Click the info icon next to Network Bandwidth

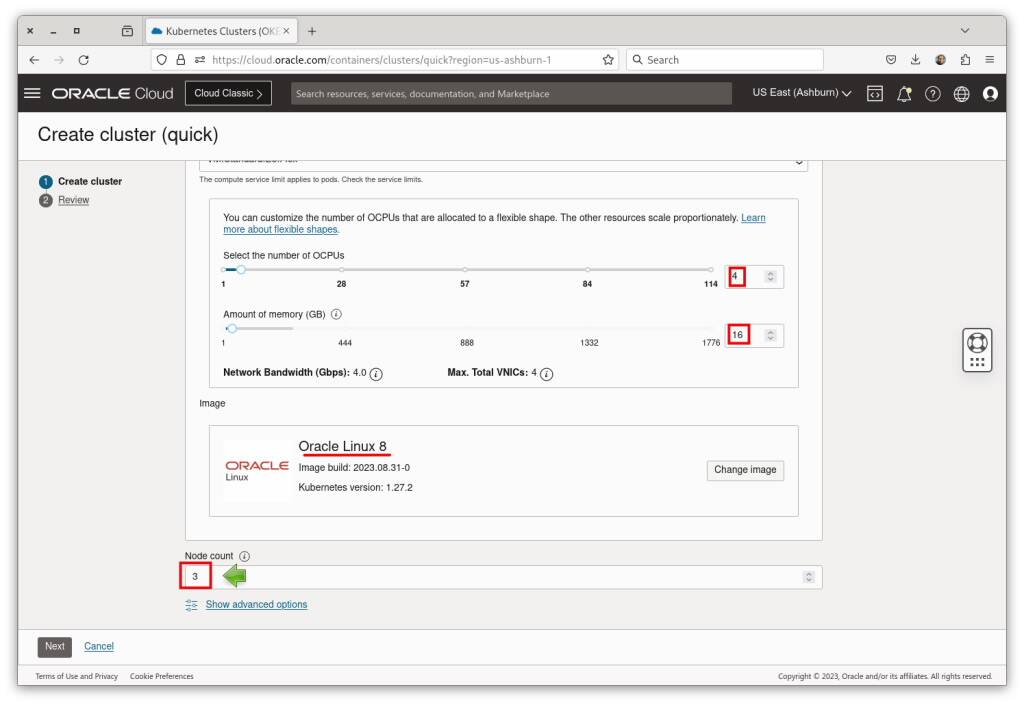[376, 373]
